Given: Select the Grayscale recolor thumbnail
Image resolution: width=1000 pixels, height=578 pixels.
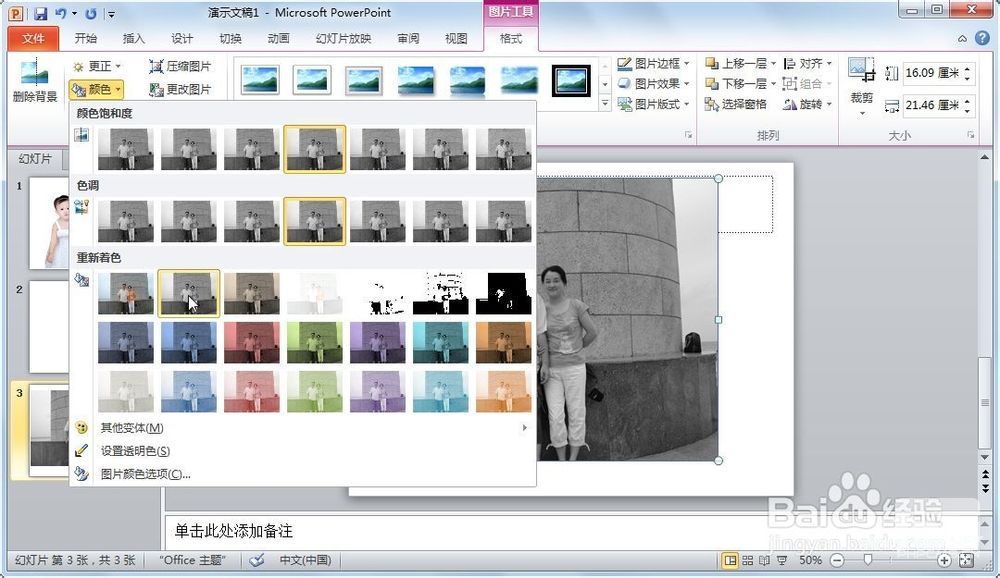Looking at the screenshot, I should coord(189,293).
